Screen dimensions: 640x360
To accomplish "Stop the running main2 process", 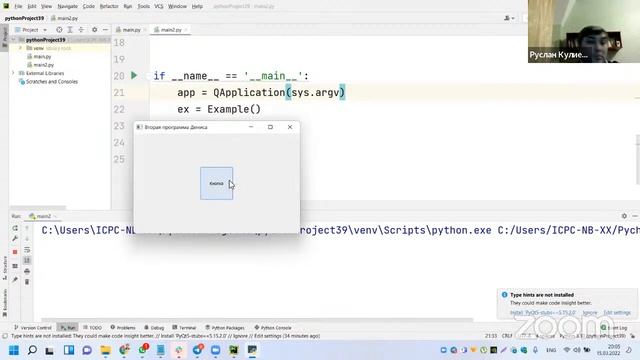I will pyautogui.click(x=15, y=252).
